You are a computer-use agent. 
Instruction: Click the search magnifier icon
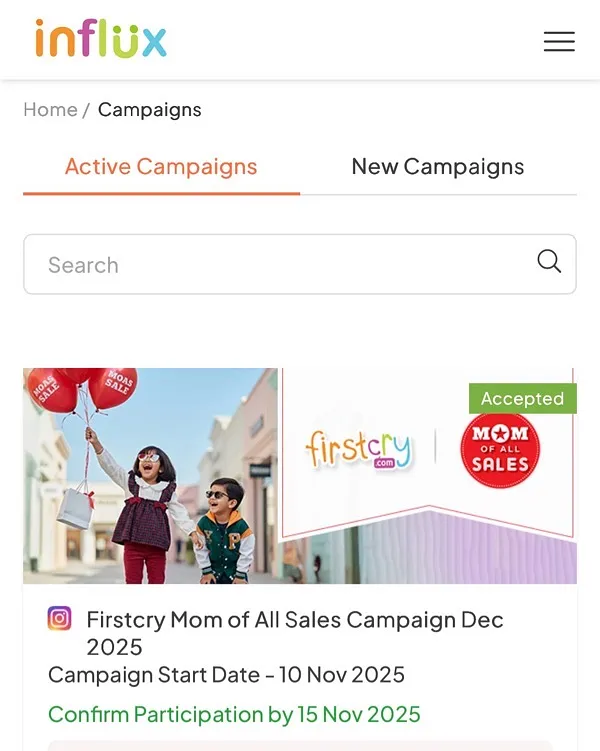pos(549,262)
